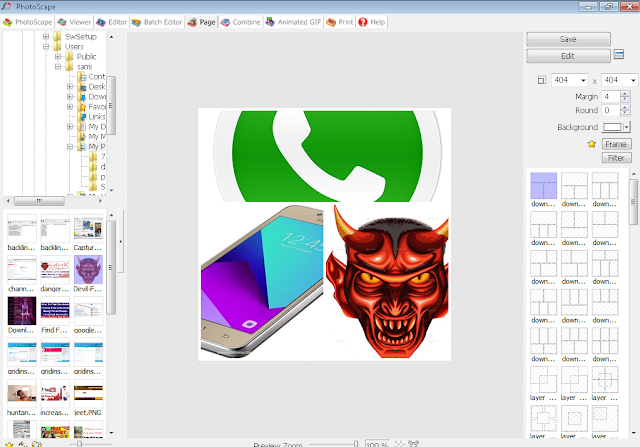Image resolution: width=640 pixels, height=447 pixels.
Task: Select the Downl... thumbnail
Action: [x=22, y=311]
